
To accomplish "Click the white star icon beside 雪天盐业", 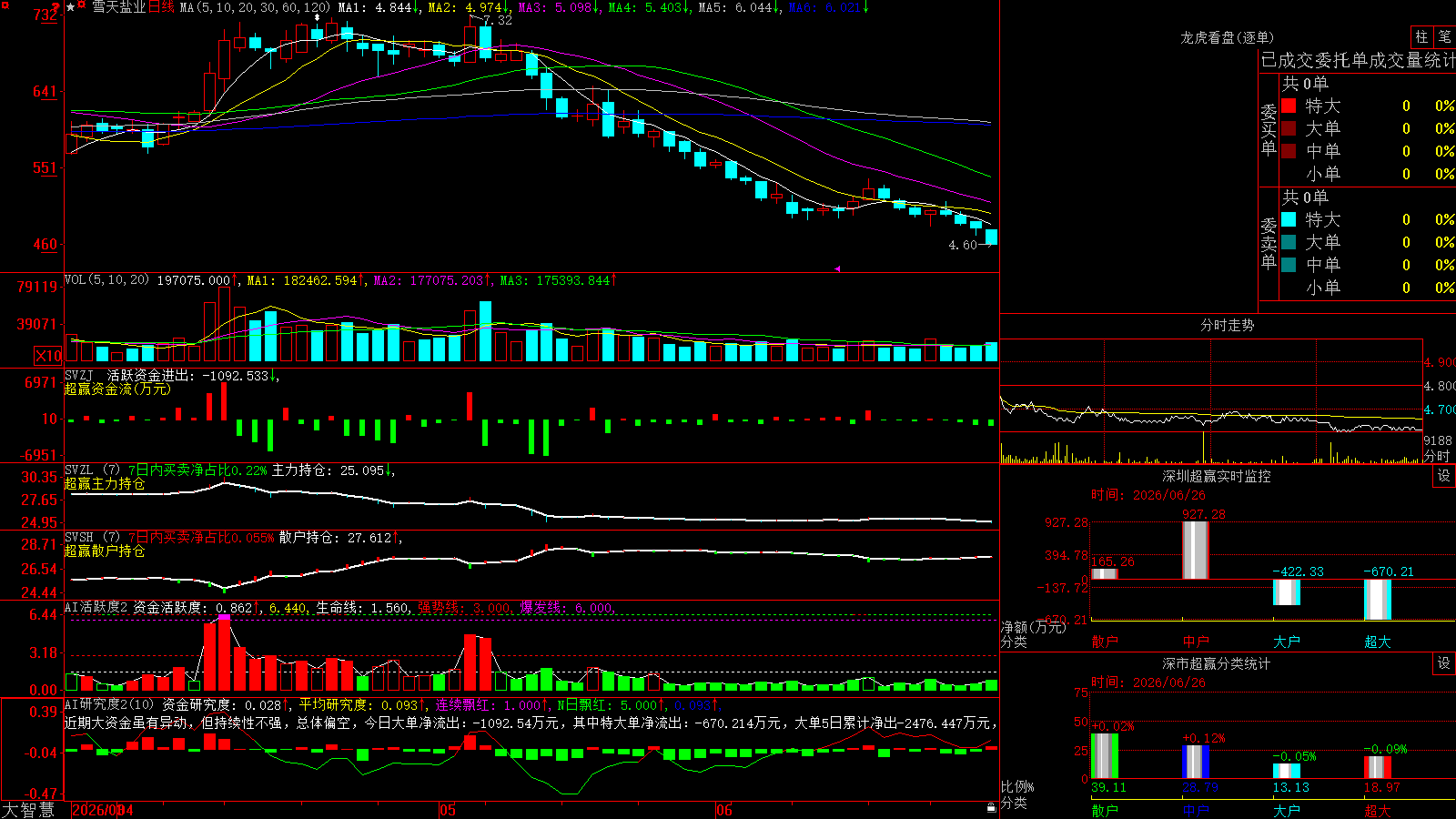I will (71, 7).
